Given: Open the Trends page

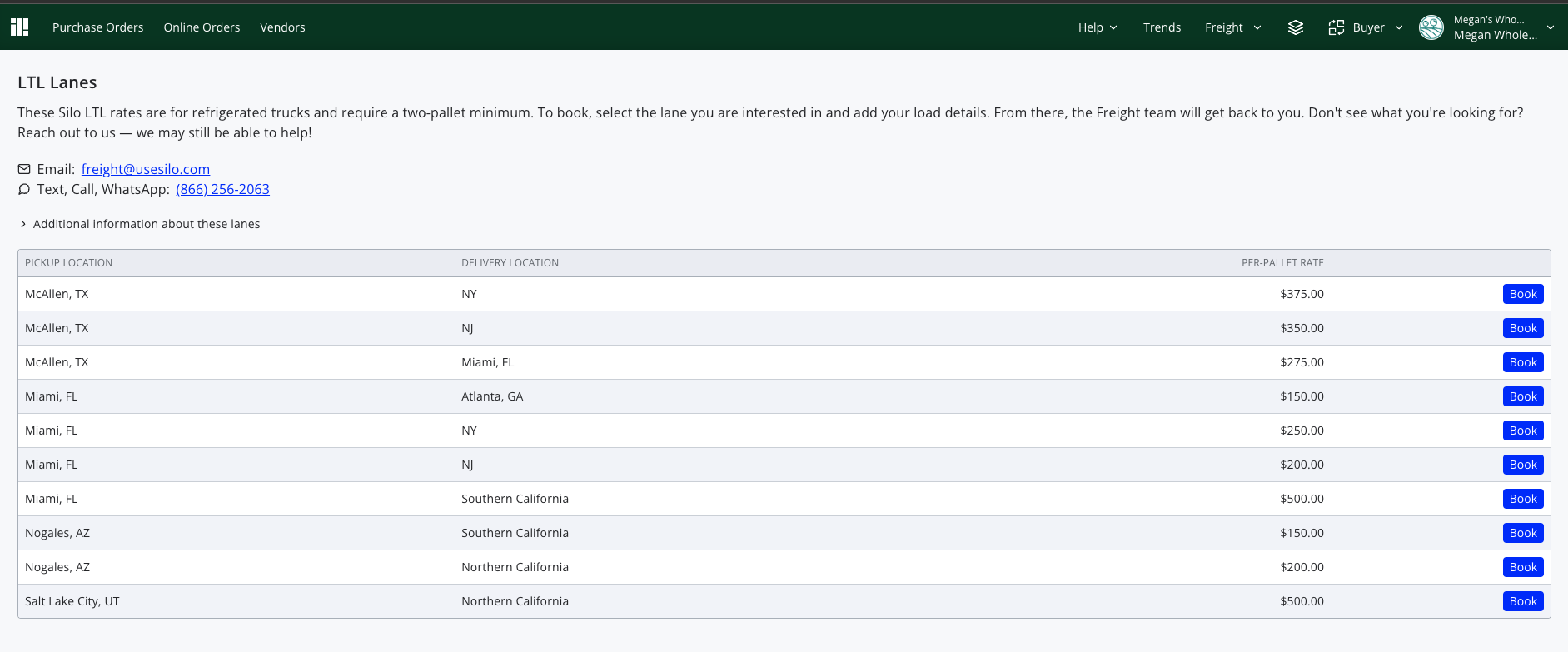Looking at the screenshot, I should pos(1162,27).
